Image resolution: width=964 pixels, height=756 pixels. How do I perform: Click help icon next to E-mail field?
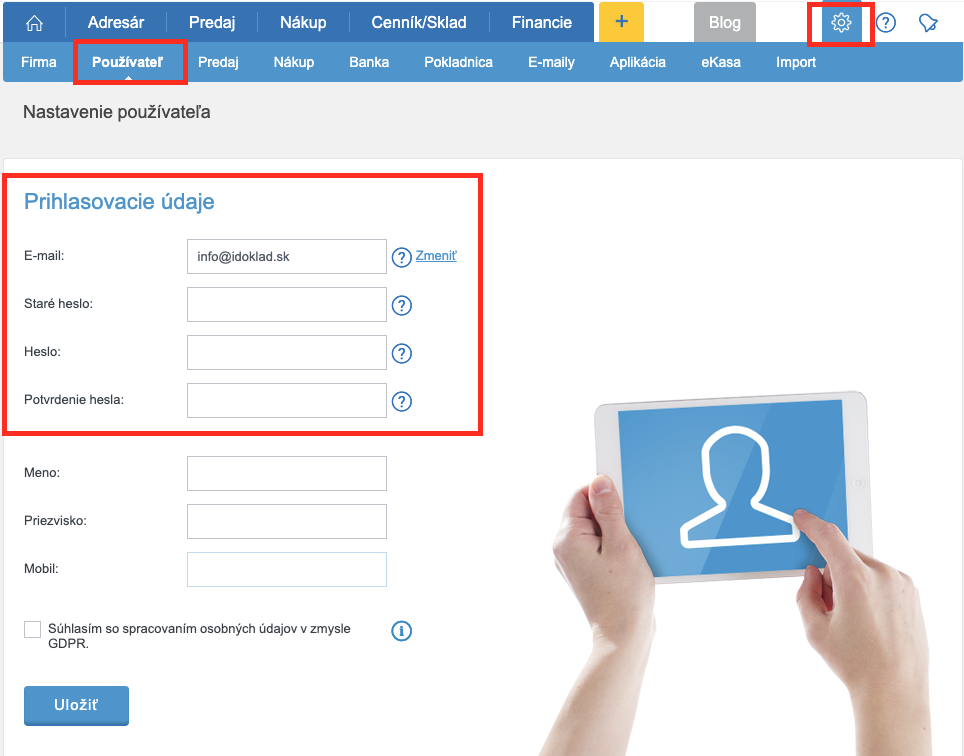(x=402, y=257)
